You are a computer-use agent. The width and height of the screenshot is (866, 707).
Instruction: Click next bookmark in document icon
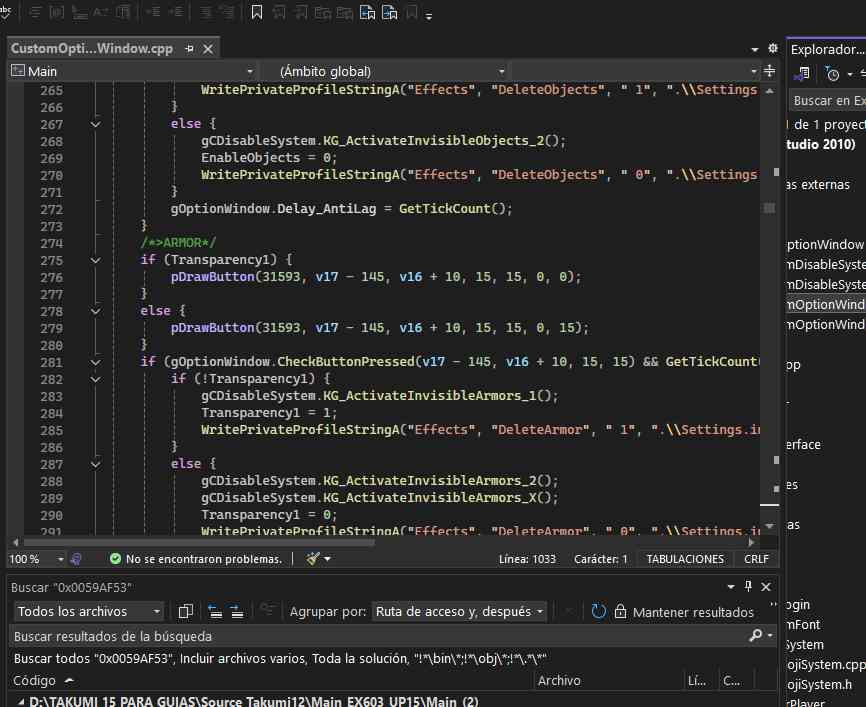click(x=390, y=12)
